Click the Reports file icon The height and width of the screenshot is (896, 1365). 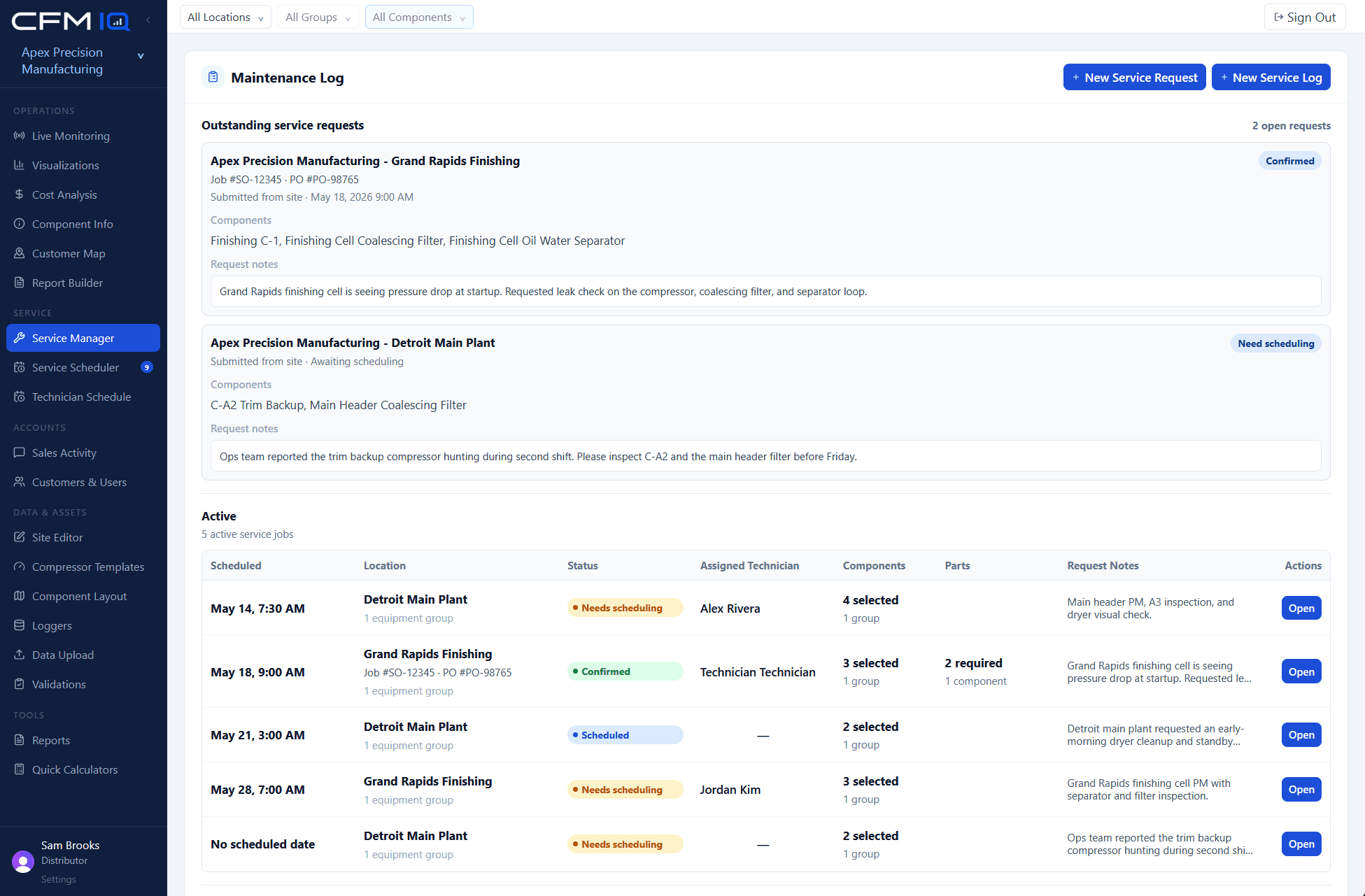(20, 740)
